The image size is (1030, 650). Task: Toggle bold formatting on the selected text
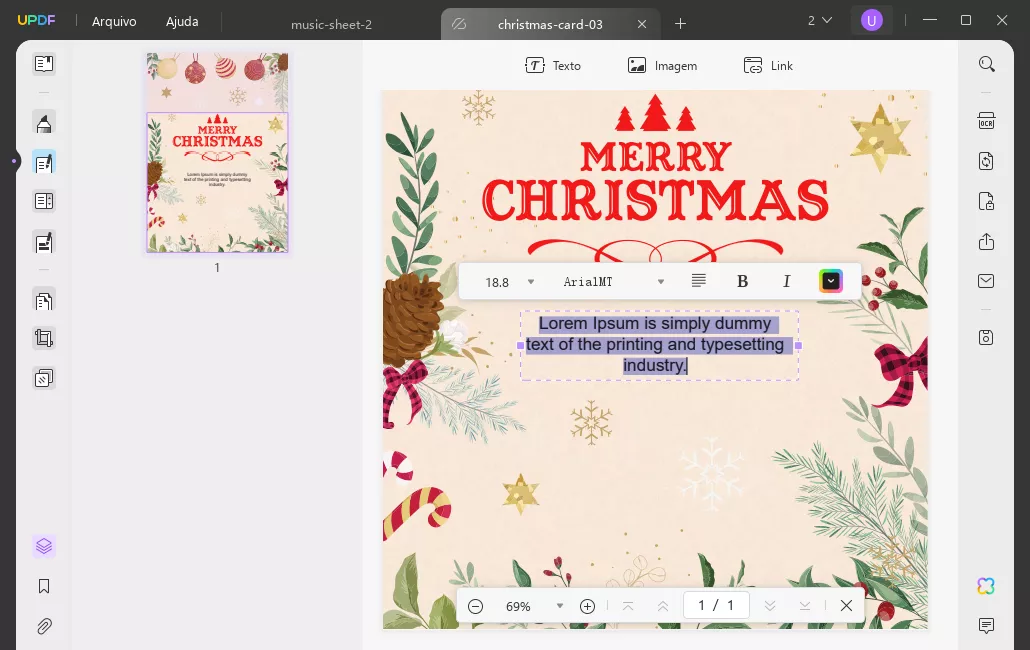click(x=743, y=281)
